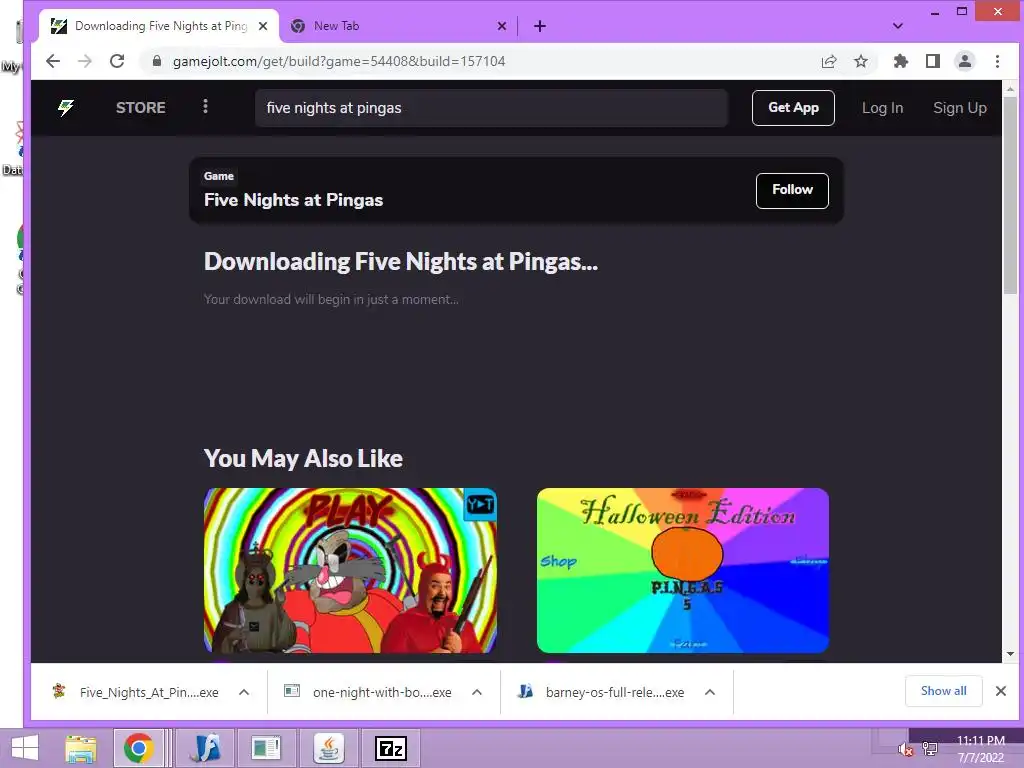This screenshot has width=1024, height=768.
Task: Bookmark this page with the star
Action: [861, 61]
